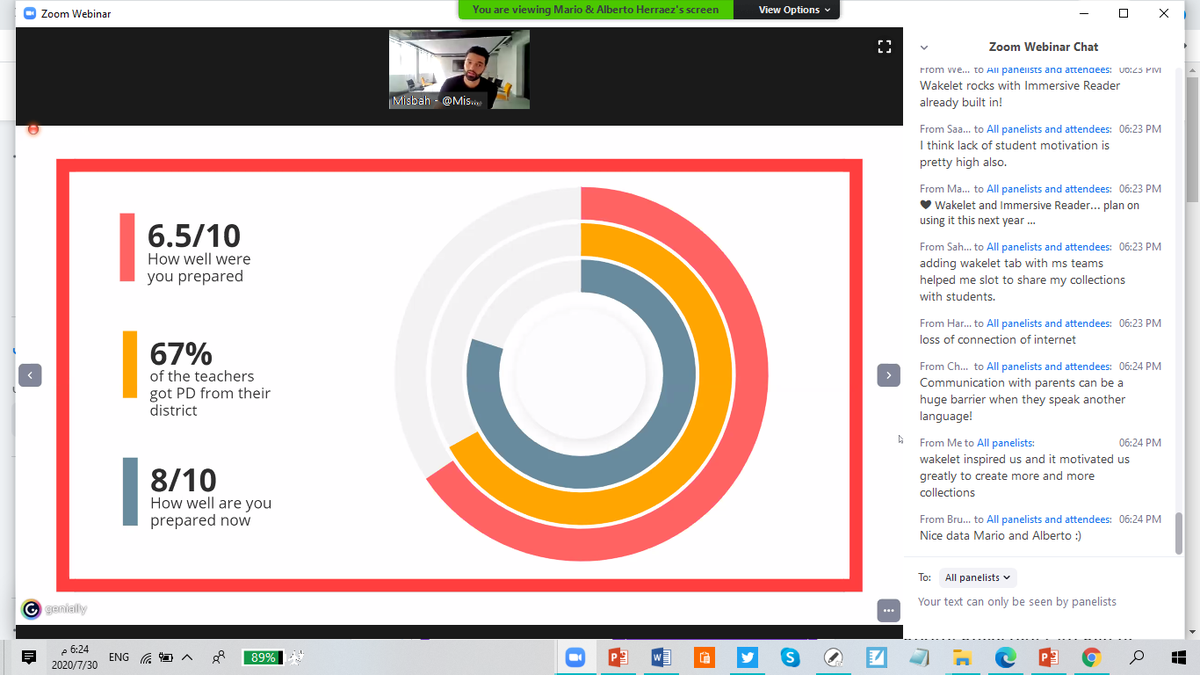Click the 89% battery indicator
Screen dimensions: 1200x675
pos(265,657)
